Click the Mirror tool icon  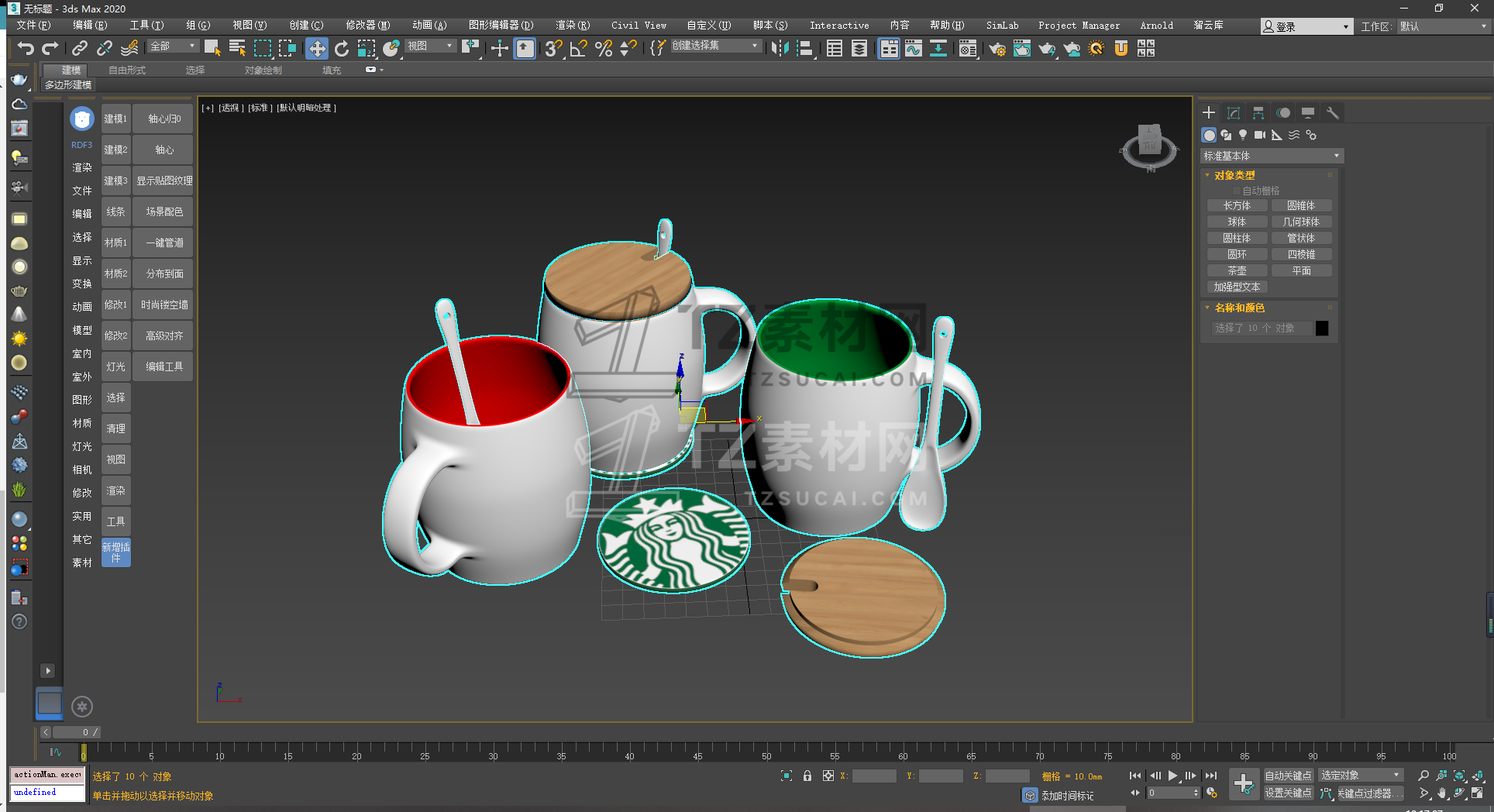(x=780, y=48)
